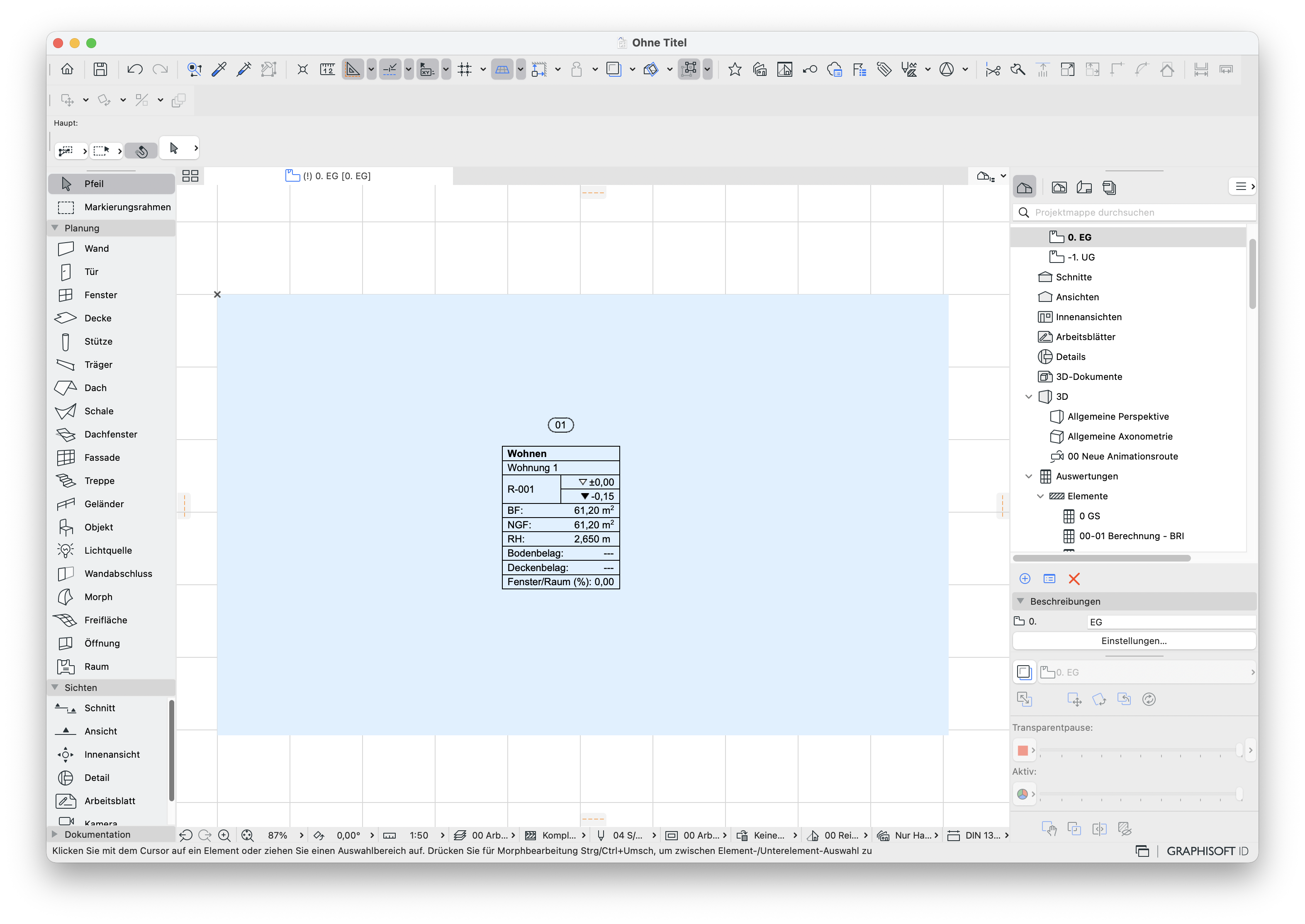The width and height of the screenshot is (1305, 924).
Task: Click the undo arrow in toolbar
Action: 135,69
